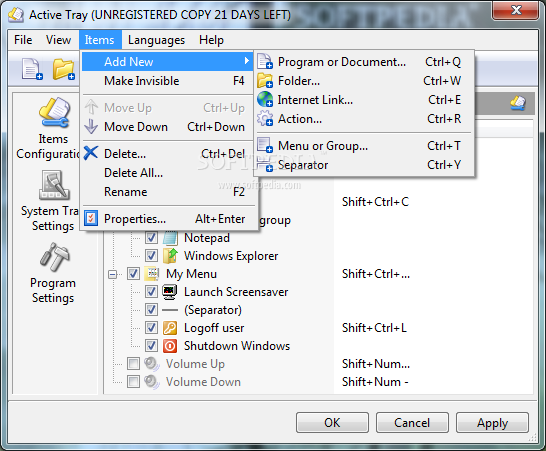Click the add folder toolbar icon

click(x=64, y=69)
